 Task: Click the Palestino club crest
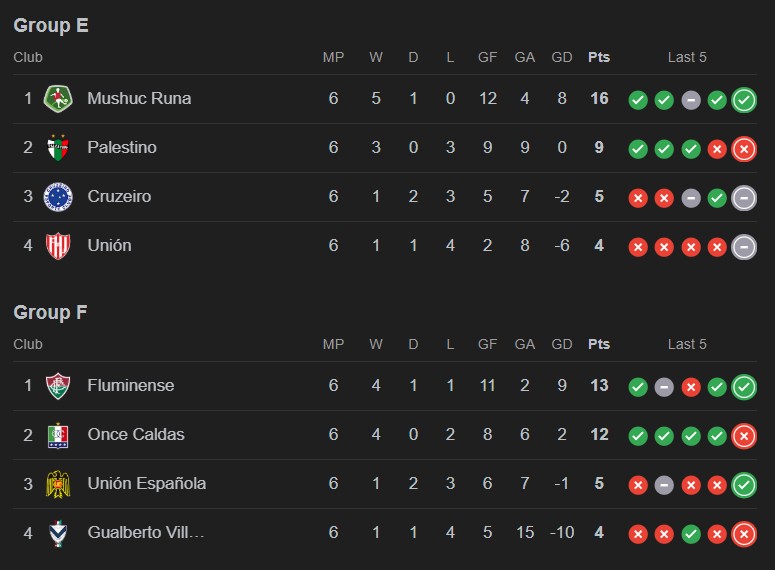pos(58,148)
